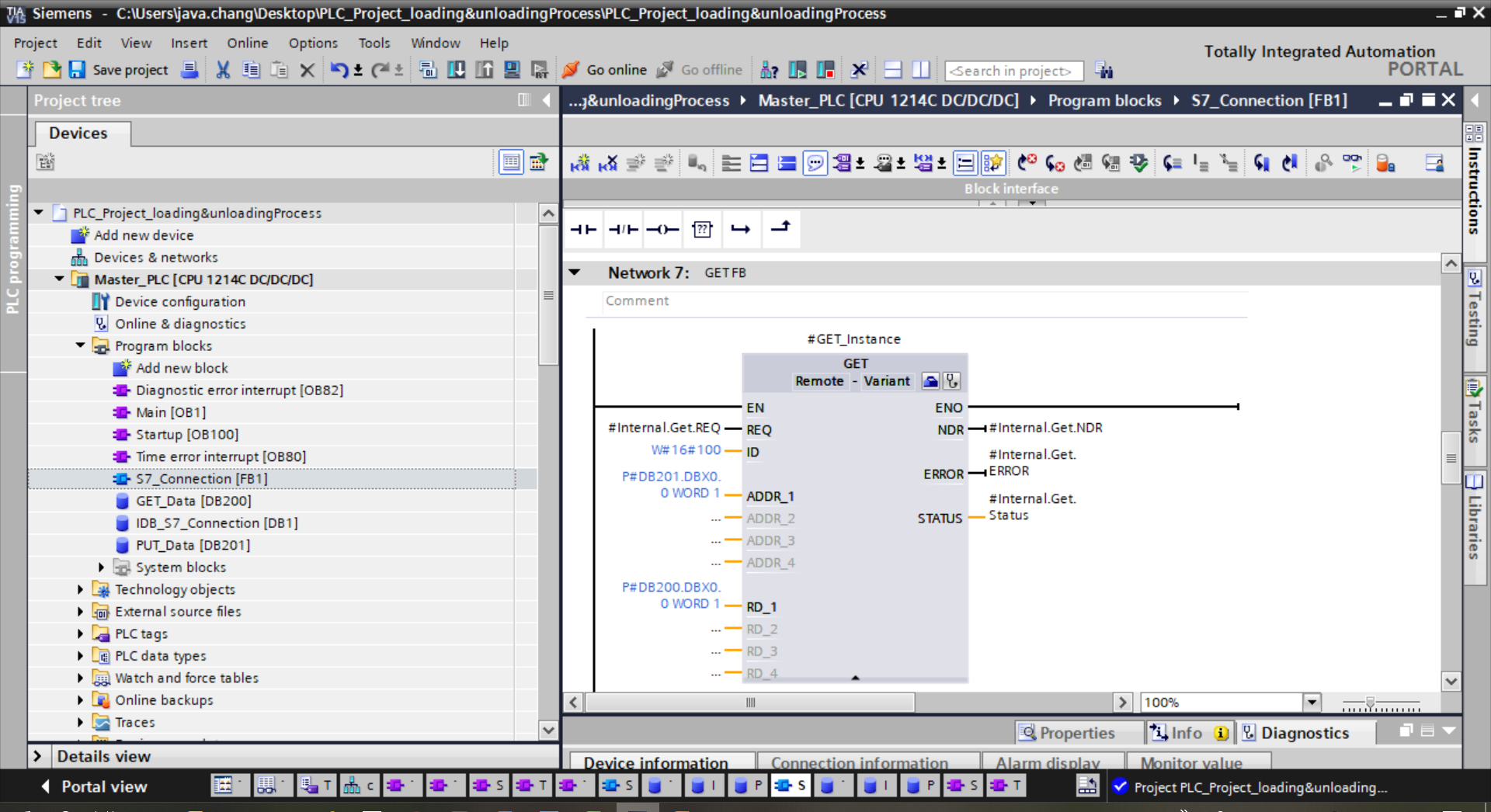Toggle monitoring on/off glasses icon
The height and width of the screenshot is (812, 1491).
(x=1352, y=162)
